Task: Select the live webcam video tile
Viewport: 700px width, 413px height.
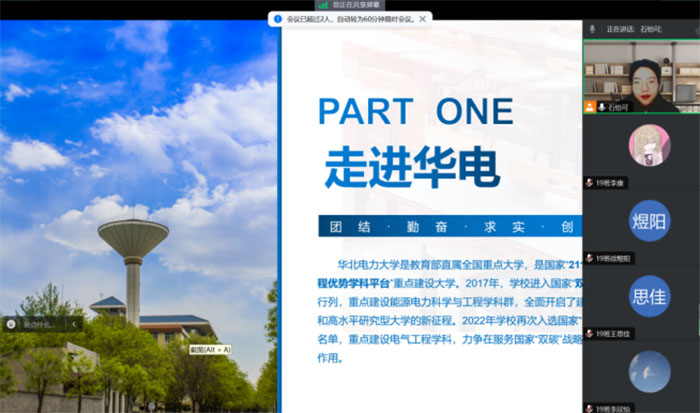Action: (640, 73)
